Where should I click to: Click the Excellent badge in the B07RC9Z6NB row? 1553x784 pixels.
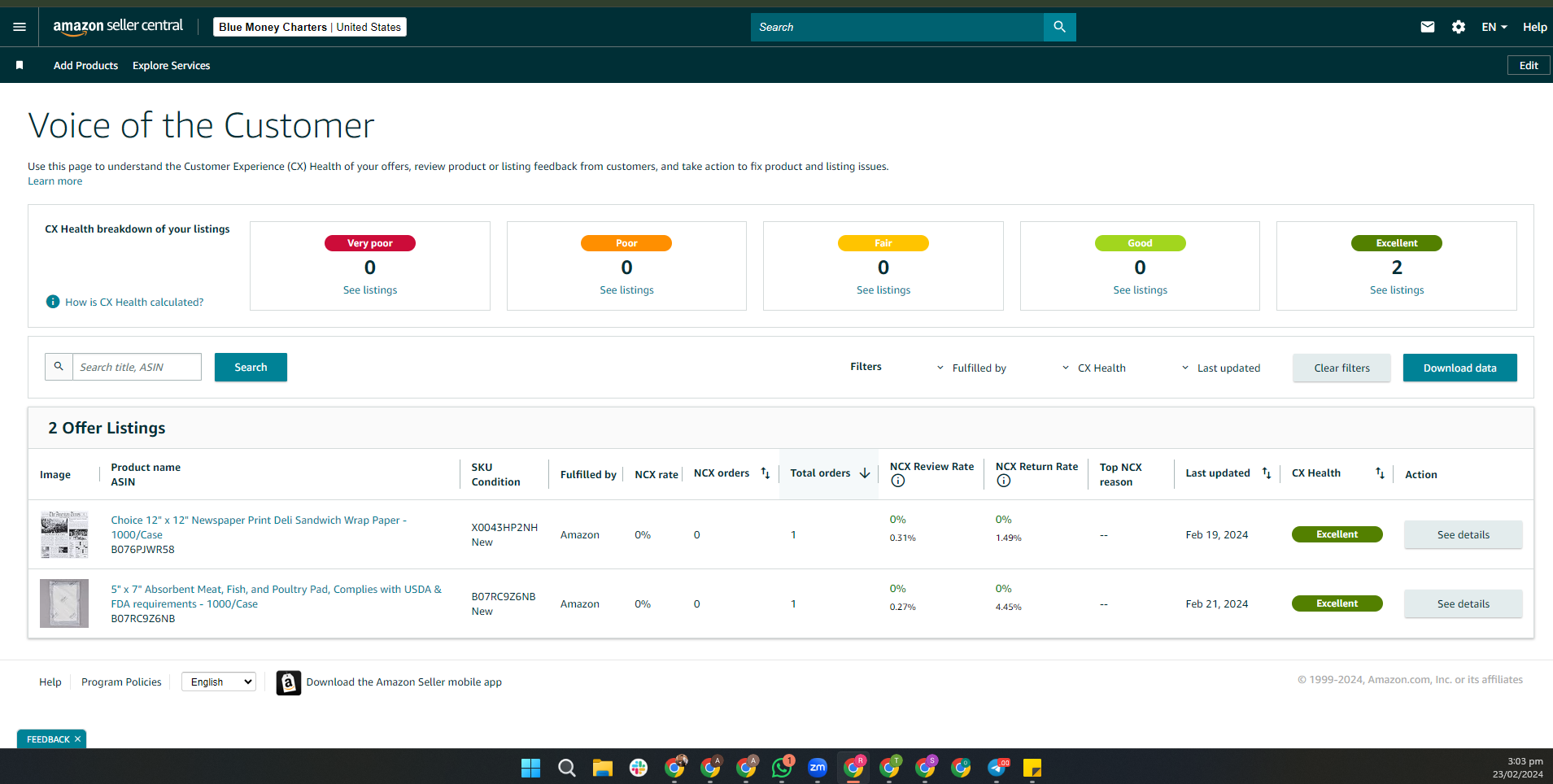pos(1337,603)
